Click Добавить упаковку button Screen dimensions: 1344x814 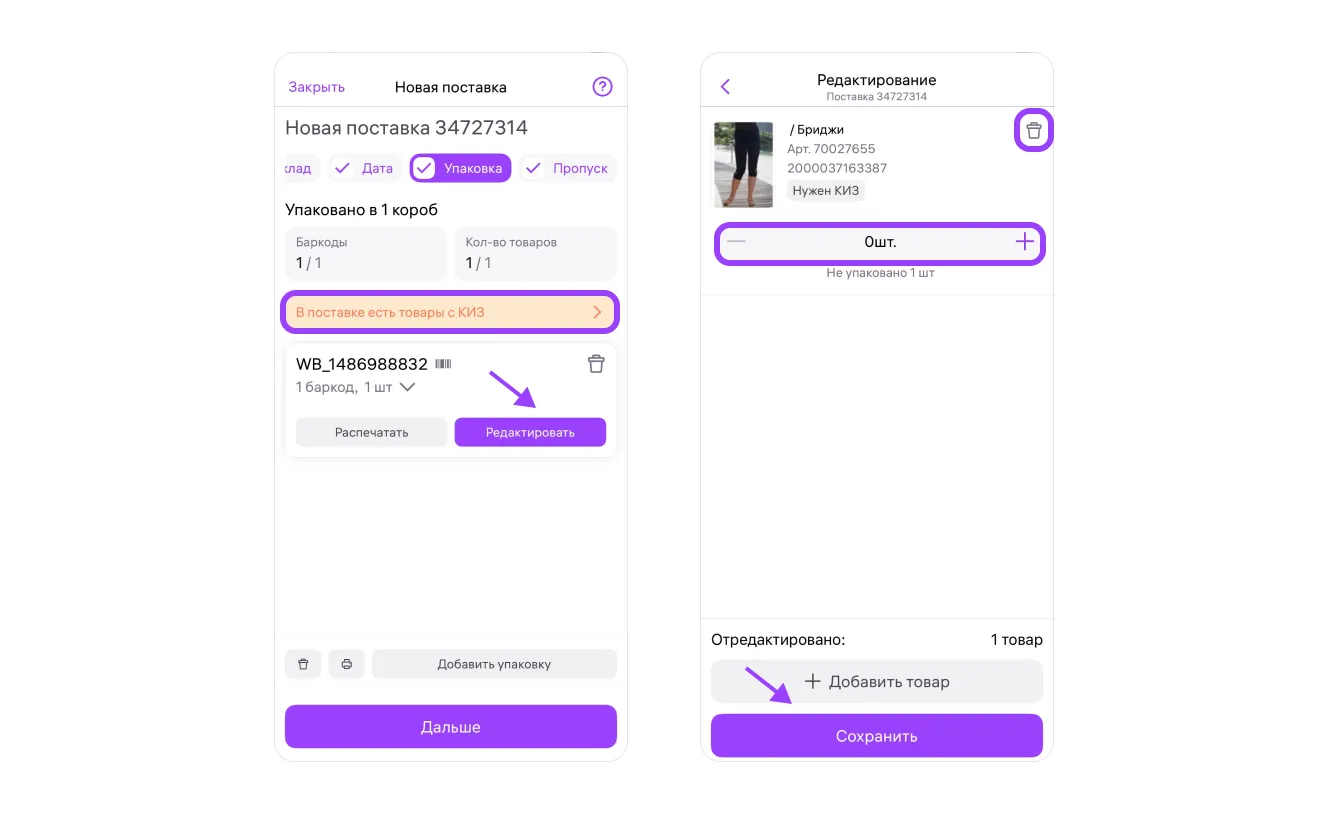[x=494, y=664]
